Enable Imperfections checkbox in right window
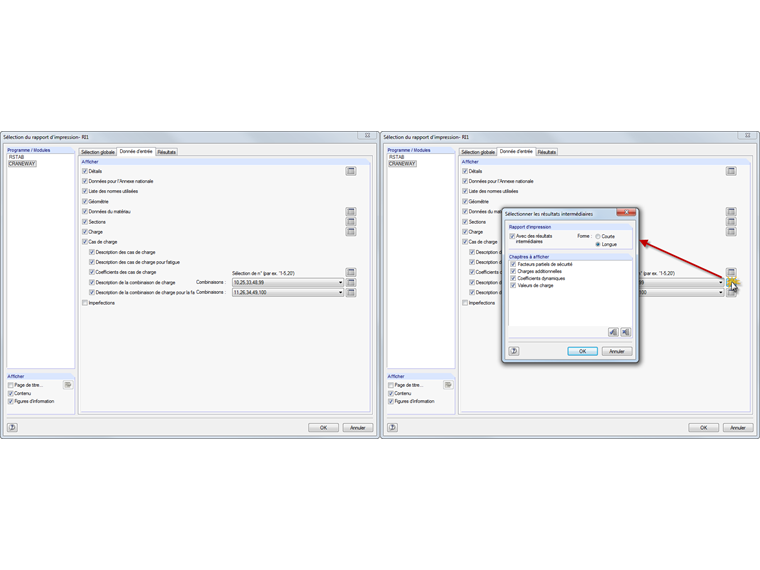 pyautogui.click(x=465, y=303)
